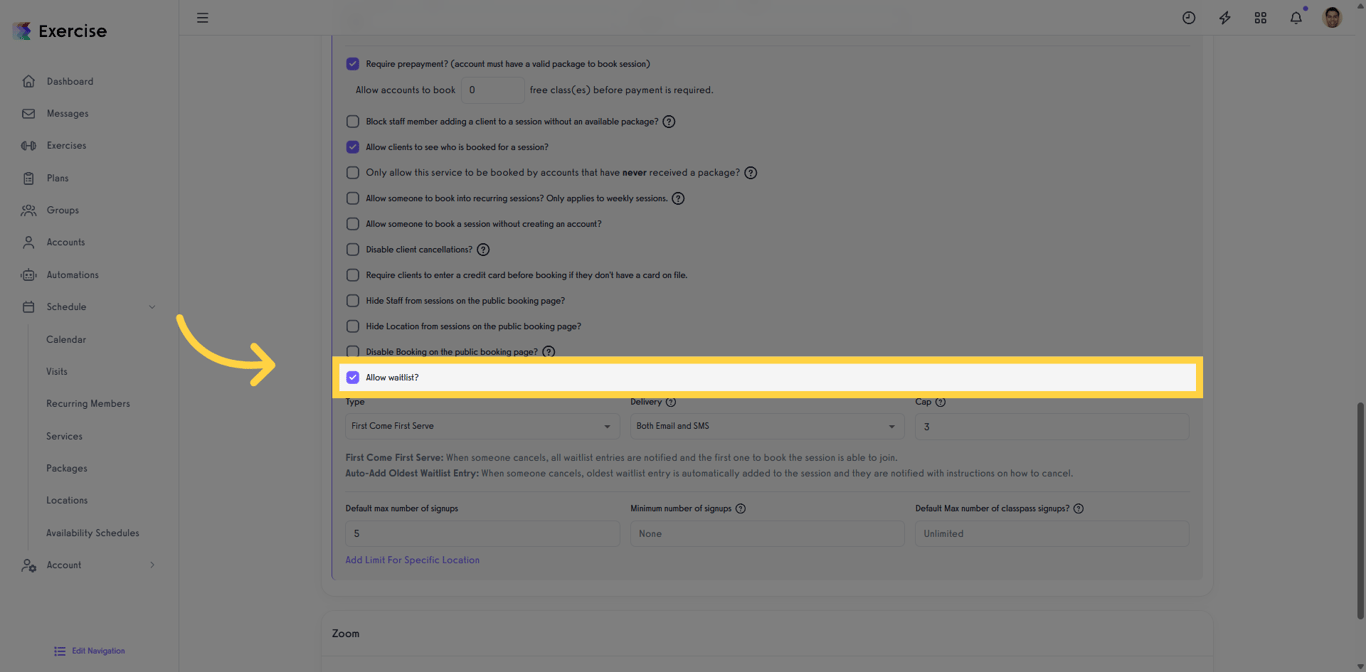Open the Groups section
The image size is (1366, 672).
62,210
